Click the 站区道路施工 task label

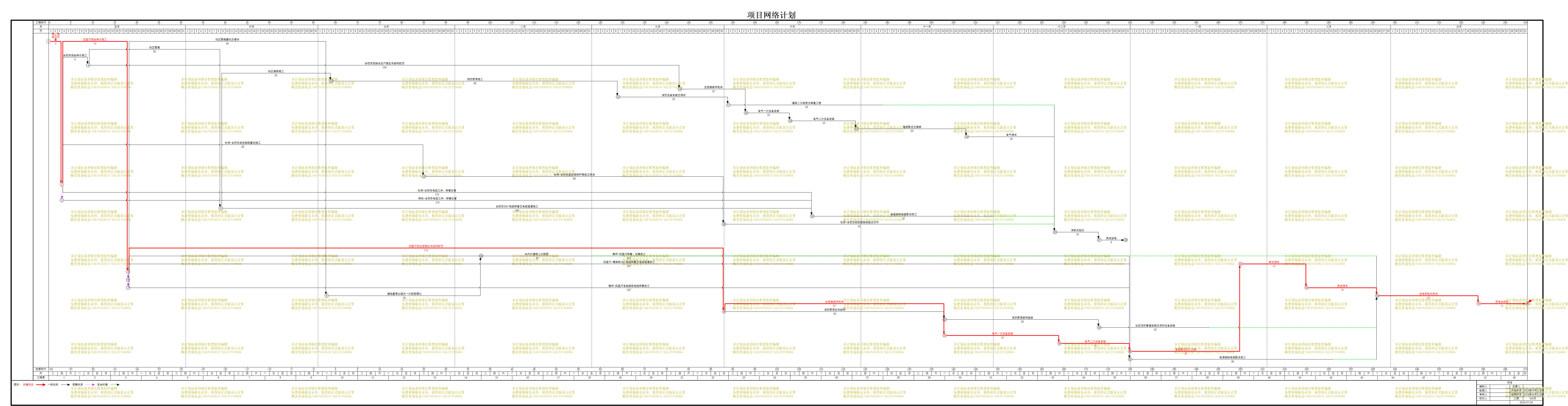(276, 71)
